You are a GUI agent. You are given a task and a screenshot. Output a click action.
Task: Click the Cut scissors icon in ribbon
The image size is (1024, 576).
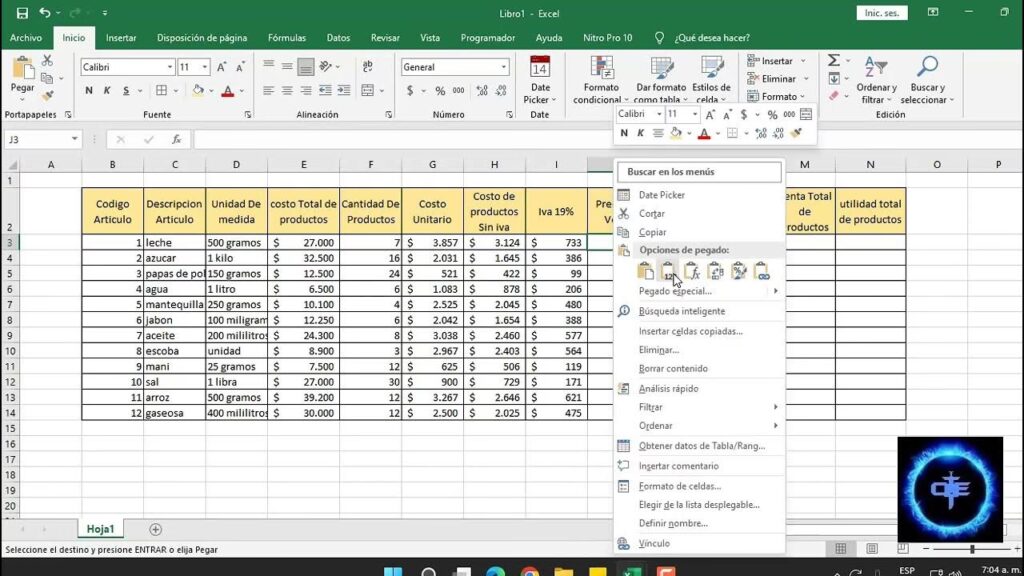47,61
